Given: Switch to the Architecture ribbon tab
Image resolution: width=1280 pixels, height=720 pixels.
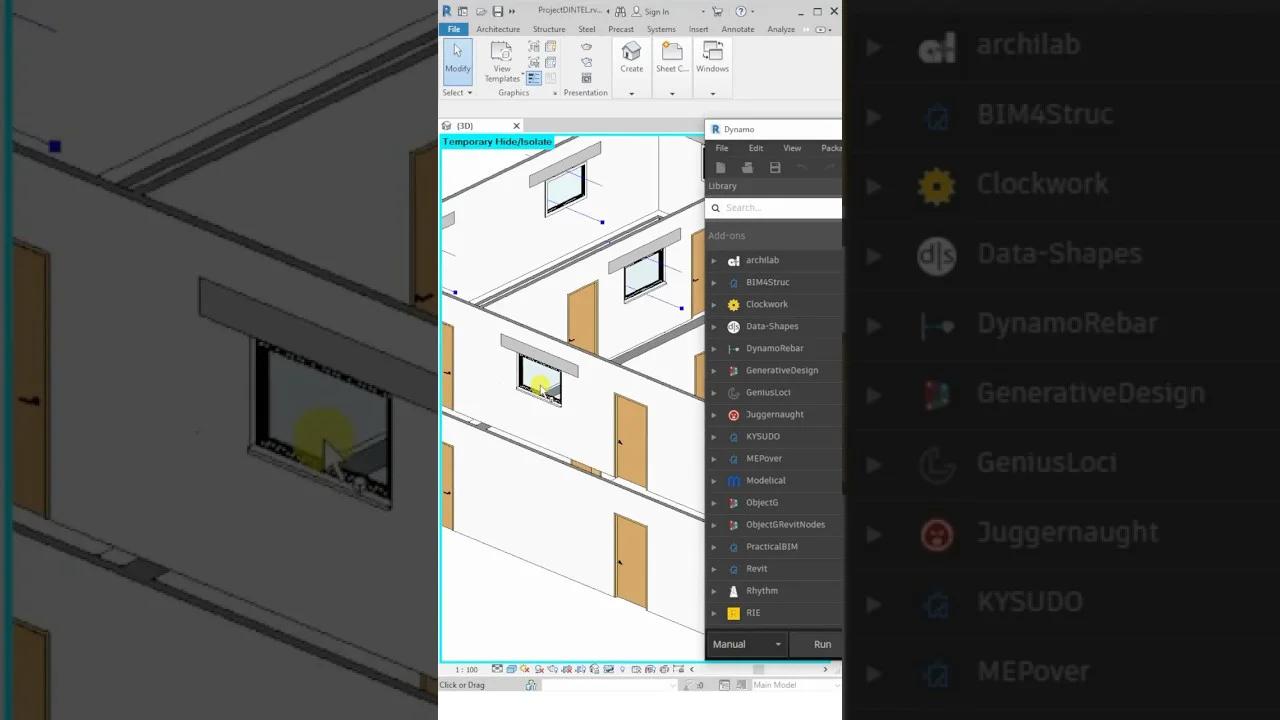Looking at the screenshot, I should (498, 29).
